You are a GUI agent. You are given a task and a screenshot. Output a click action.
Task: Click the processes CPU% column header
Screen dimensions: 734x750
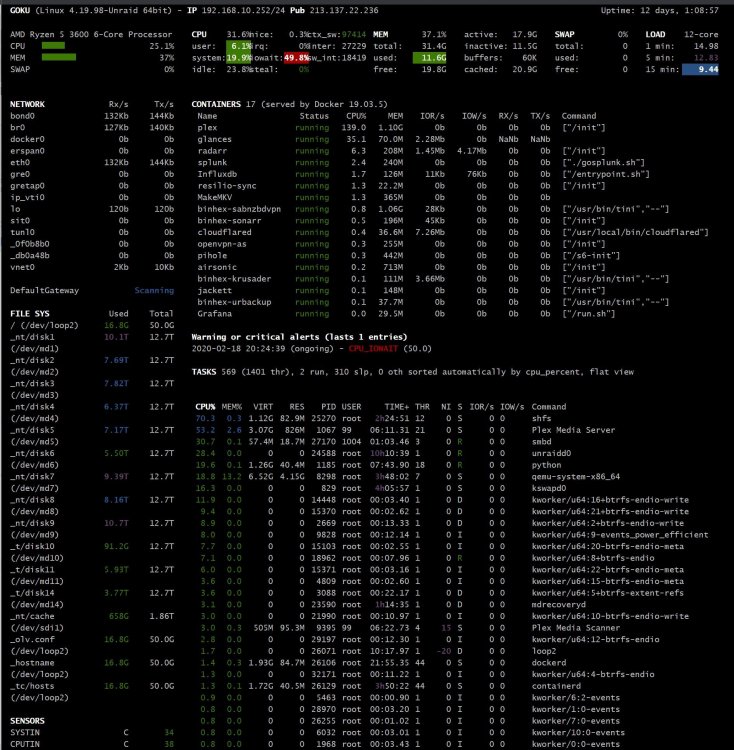205,407
